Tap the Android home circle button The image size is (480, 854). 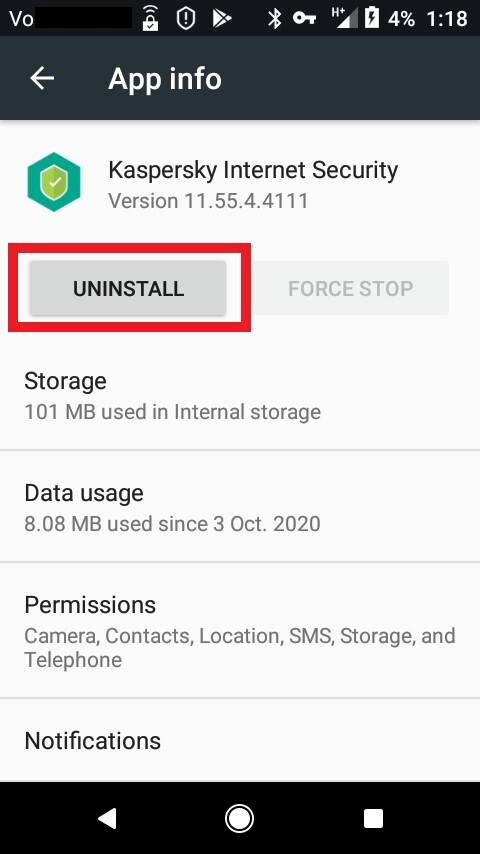coord(239,818)
